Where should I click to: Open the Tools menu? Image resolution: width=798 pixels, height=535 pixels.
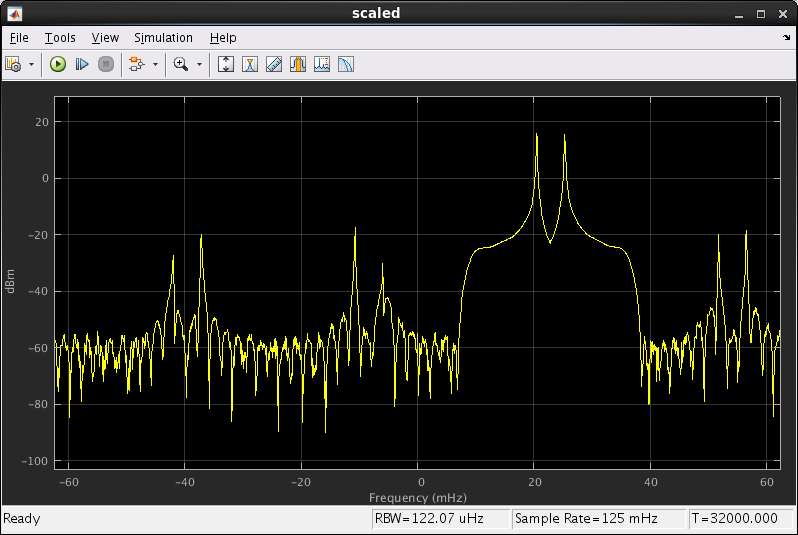60,38
